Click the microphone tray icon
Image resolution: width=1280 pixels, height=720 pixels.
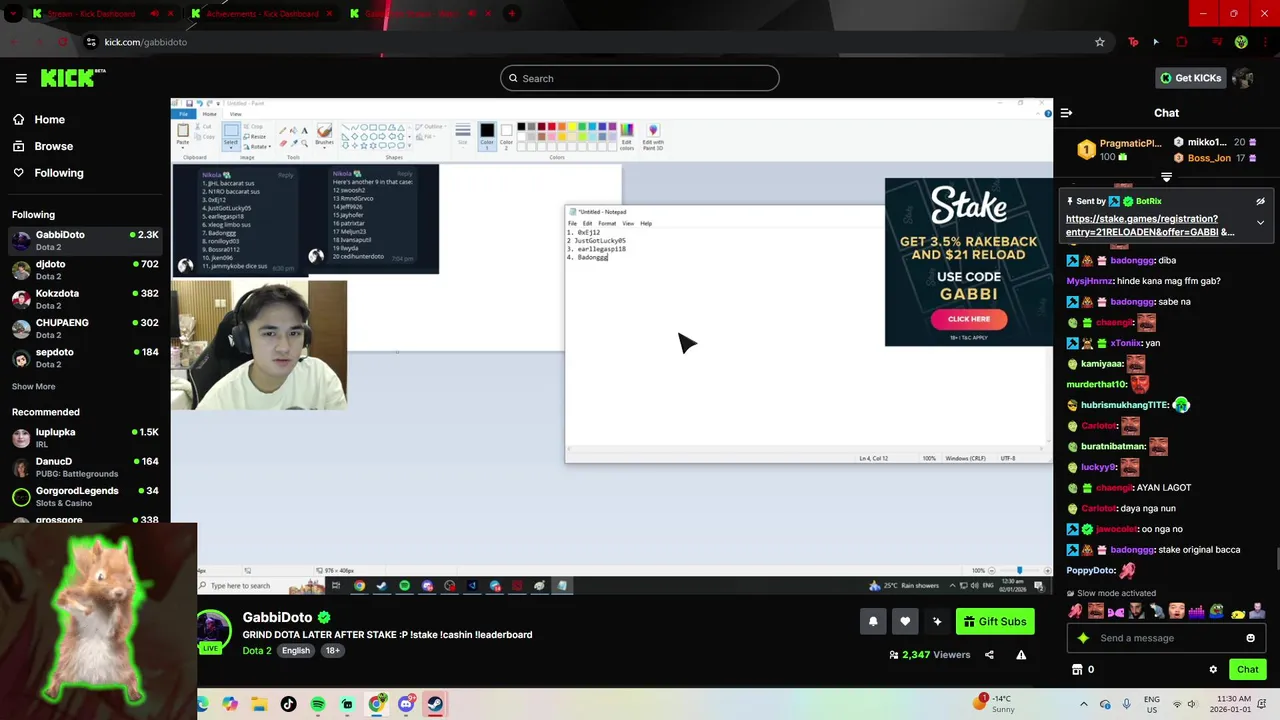1127,704
